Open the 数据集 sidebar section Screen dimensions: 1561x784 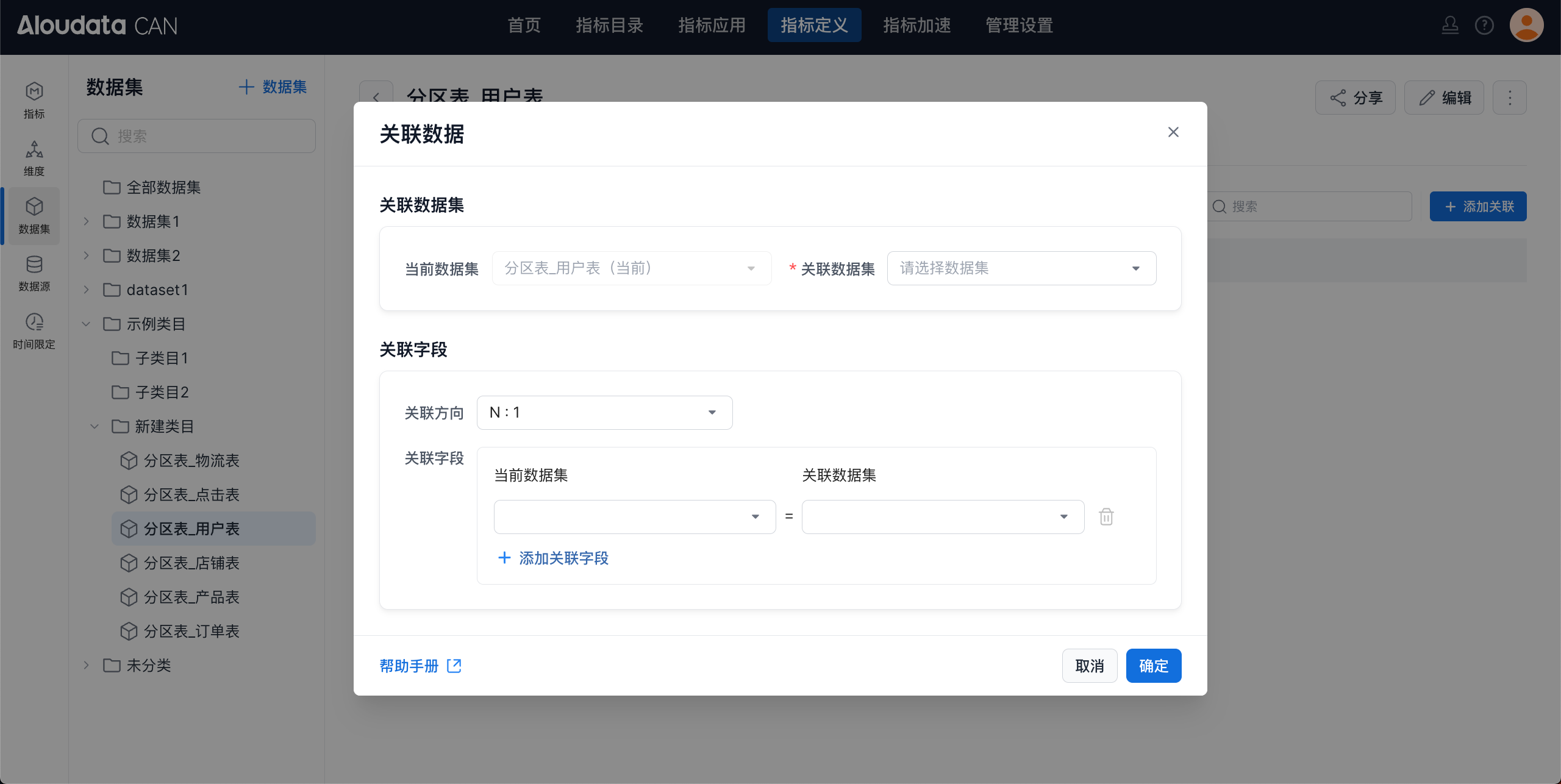[34, 216]
